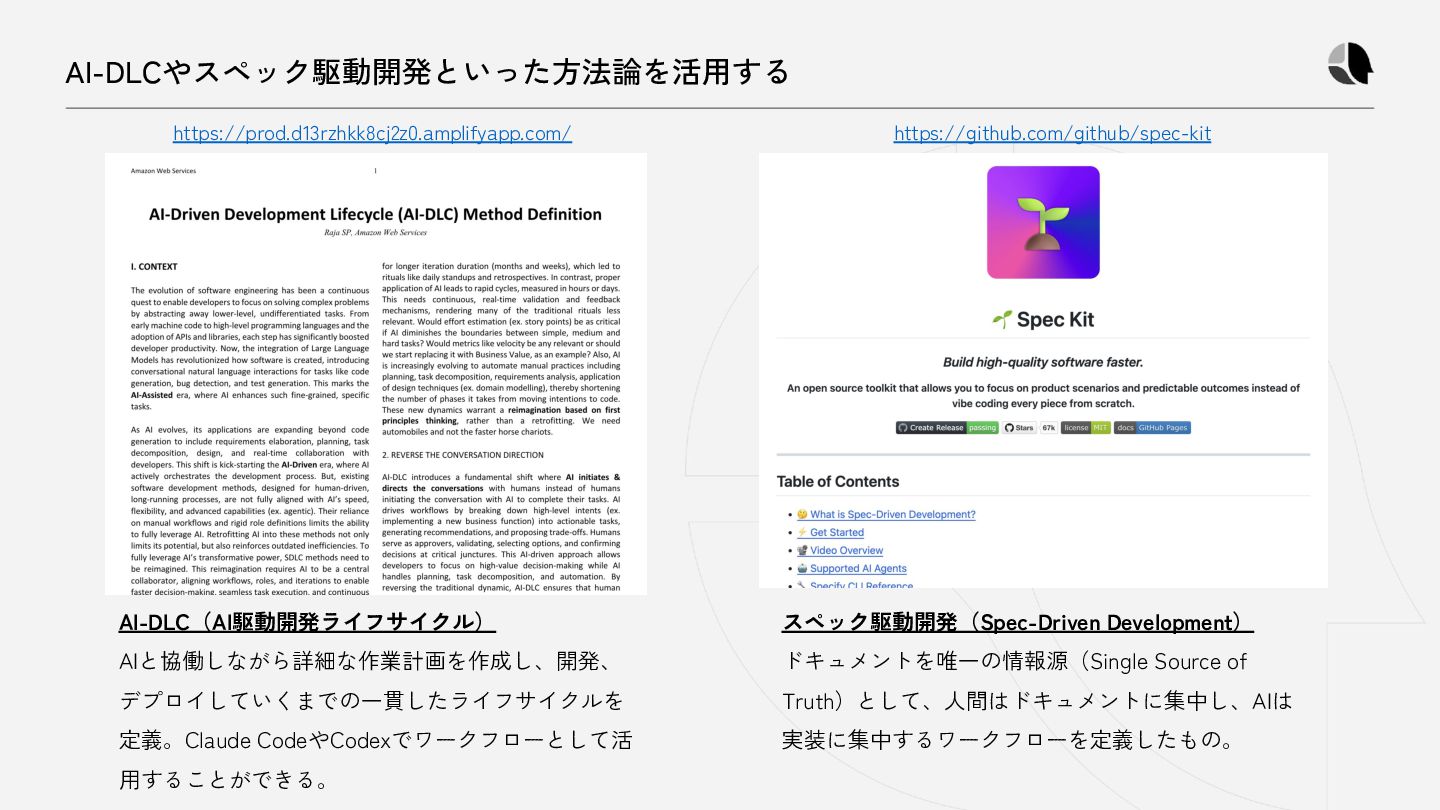1440x810 pixels.
Task: Click the license MIT badge
Action: click(x=1086, y=427)
